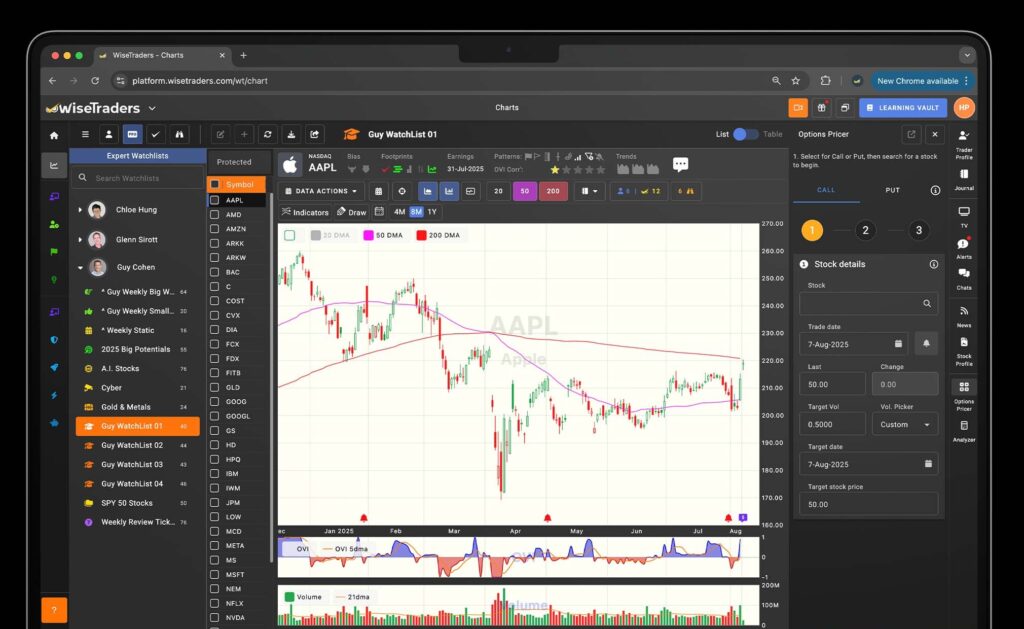Click the download watchlist icon
The width and height of the screenshot is (1024, 629).
[x=291, y=135]
